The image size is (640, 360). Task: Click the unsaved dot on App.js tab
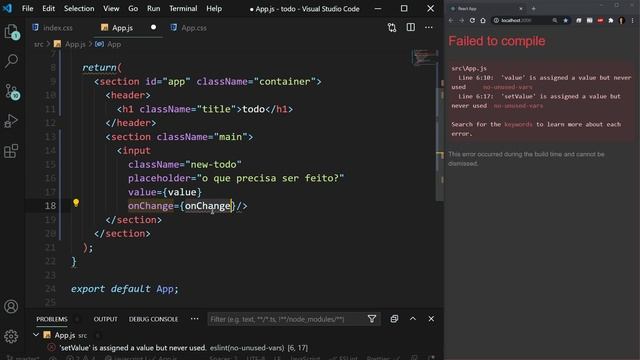click(x=153, y=27)
